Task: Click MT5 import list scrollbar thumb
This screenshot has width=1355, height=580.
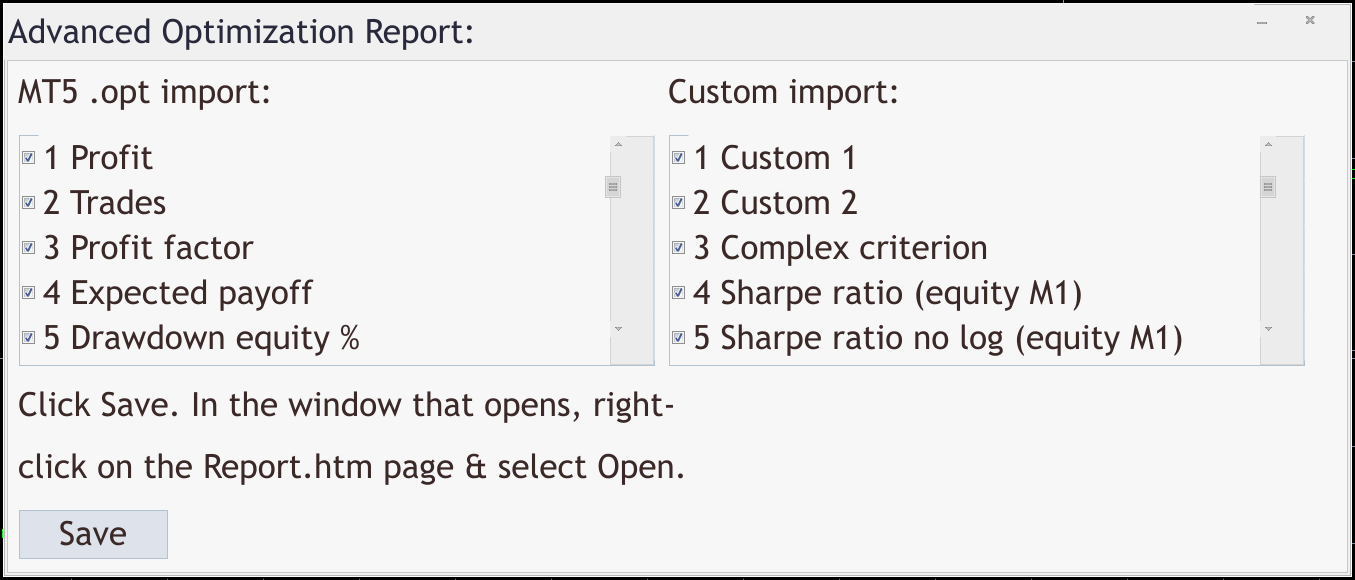Action: [614, 187]
